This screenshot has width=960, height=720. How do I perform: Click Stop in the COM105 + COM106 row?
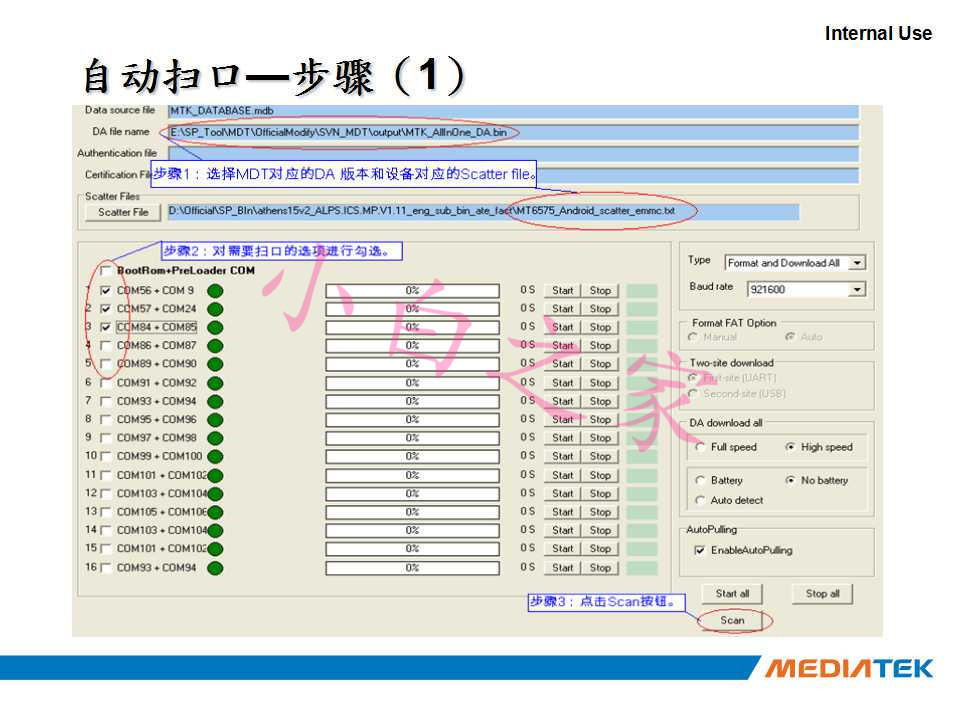click(600, 512)
